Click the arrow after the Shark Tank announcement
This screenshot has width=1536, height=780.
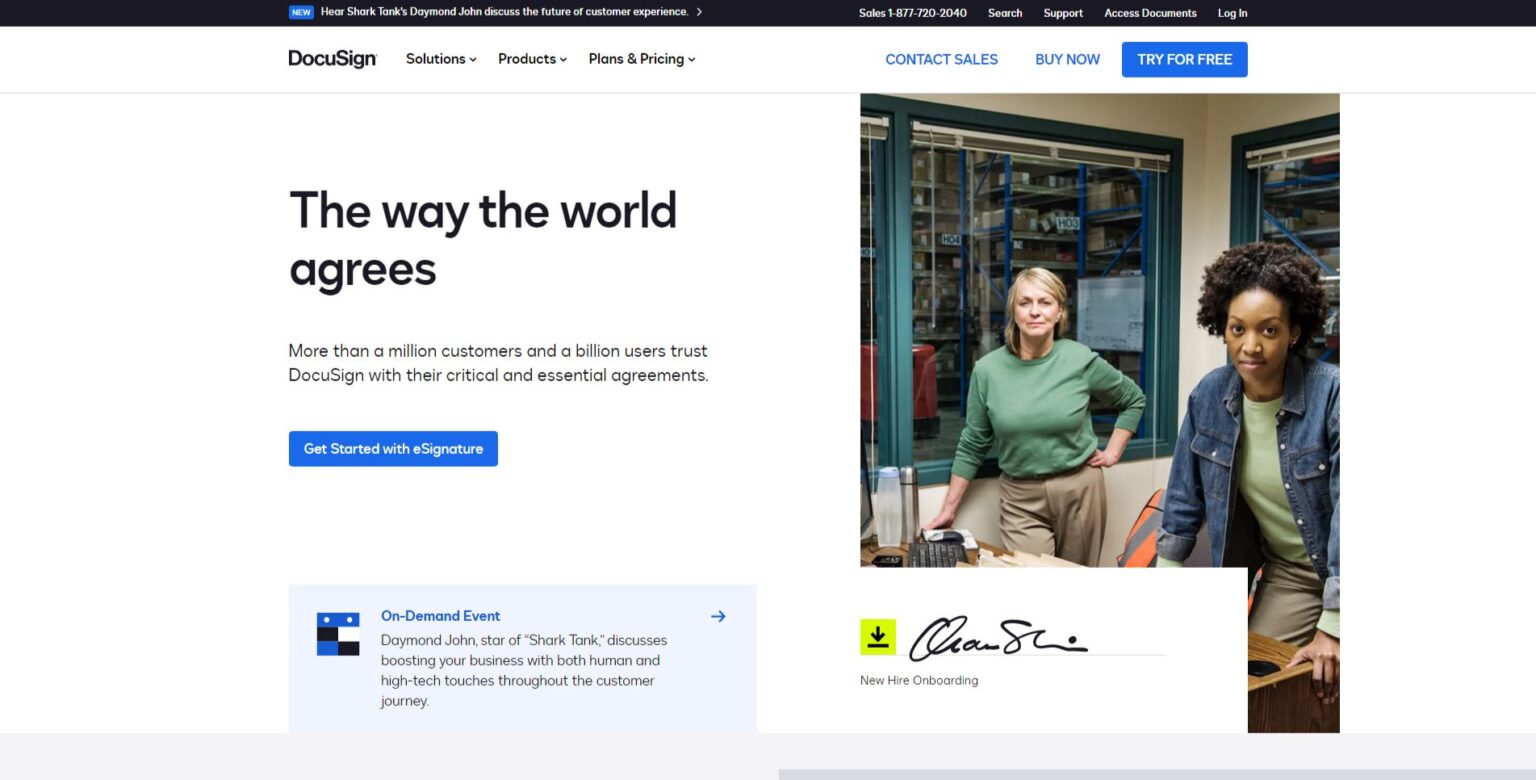coord(699,12)
